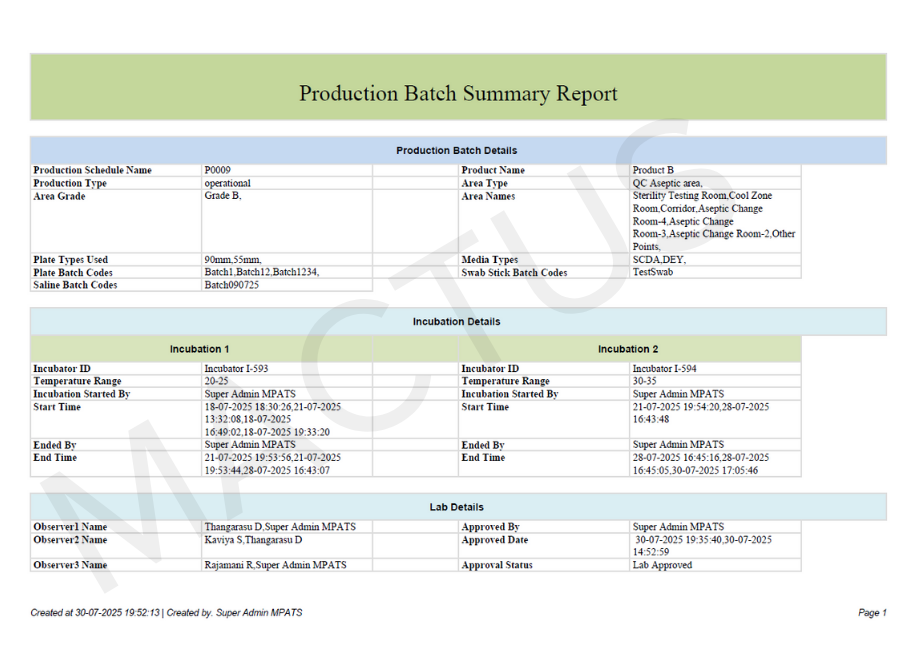Select the plate batch codes value Batch1,Batch12,Batch1234
Viewport: 919px width, 659px height.
(262, 273)
